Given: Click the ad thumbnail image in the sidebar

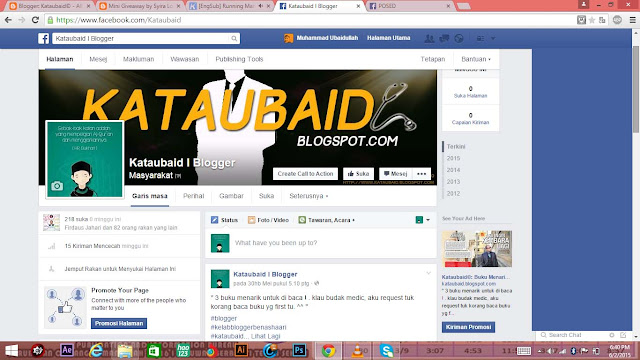Looking at the screenshot, I should pos(477,249).
